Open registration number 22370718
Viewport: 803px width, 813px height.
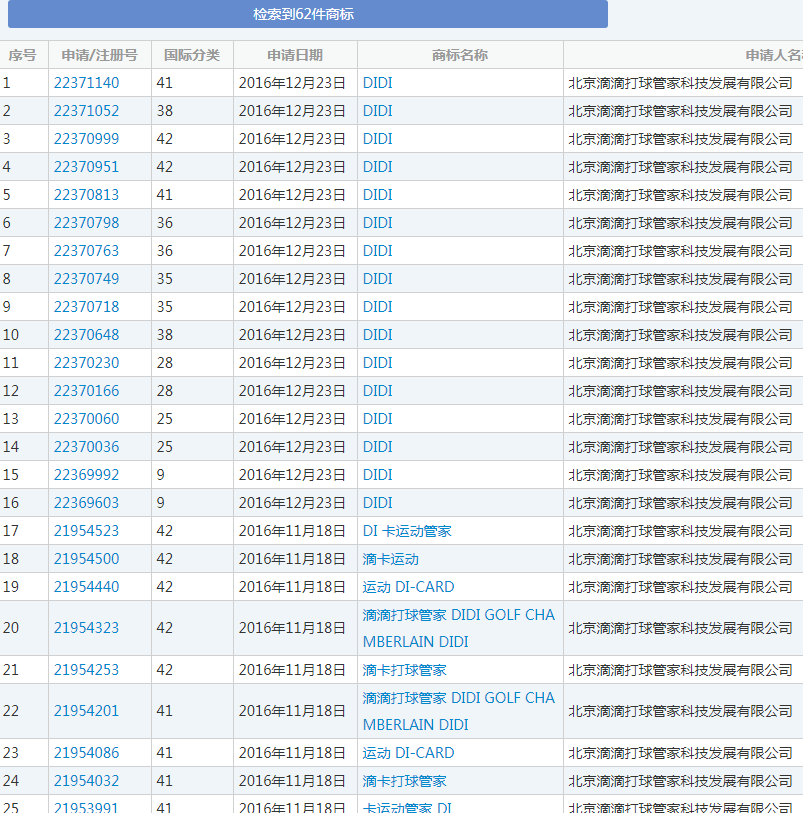click(87, 307)
